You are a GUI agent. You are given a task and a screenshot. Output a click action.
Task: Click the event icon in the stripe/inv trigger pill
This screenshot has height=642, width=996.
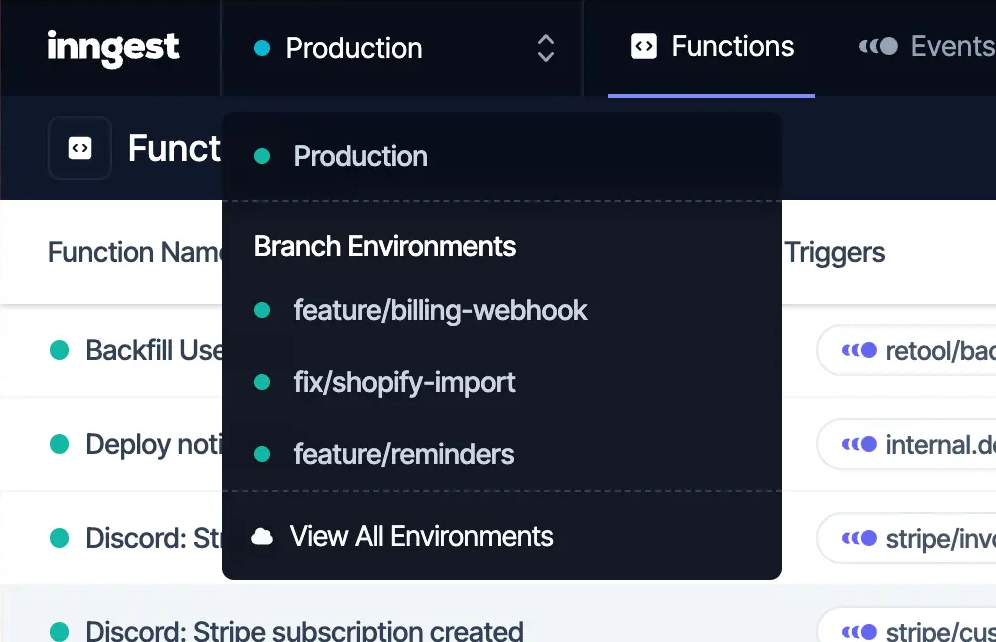pos(859,538)
